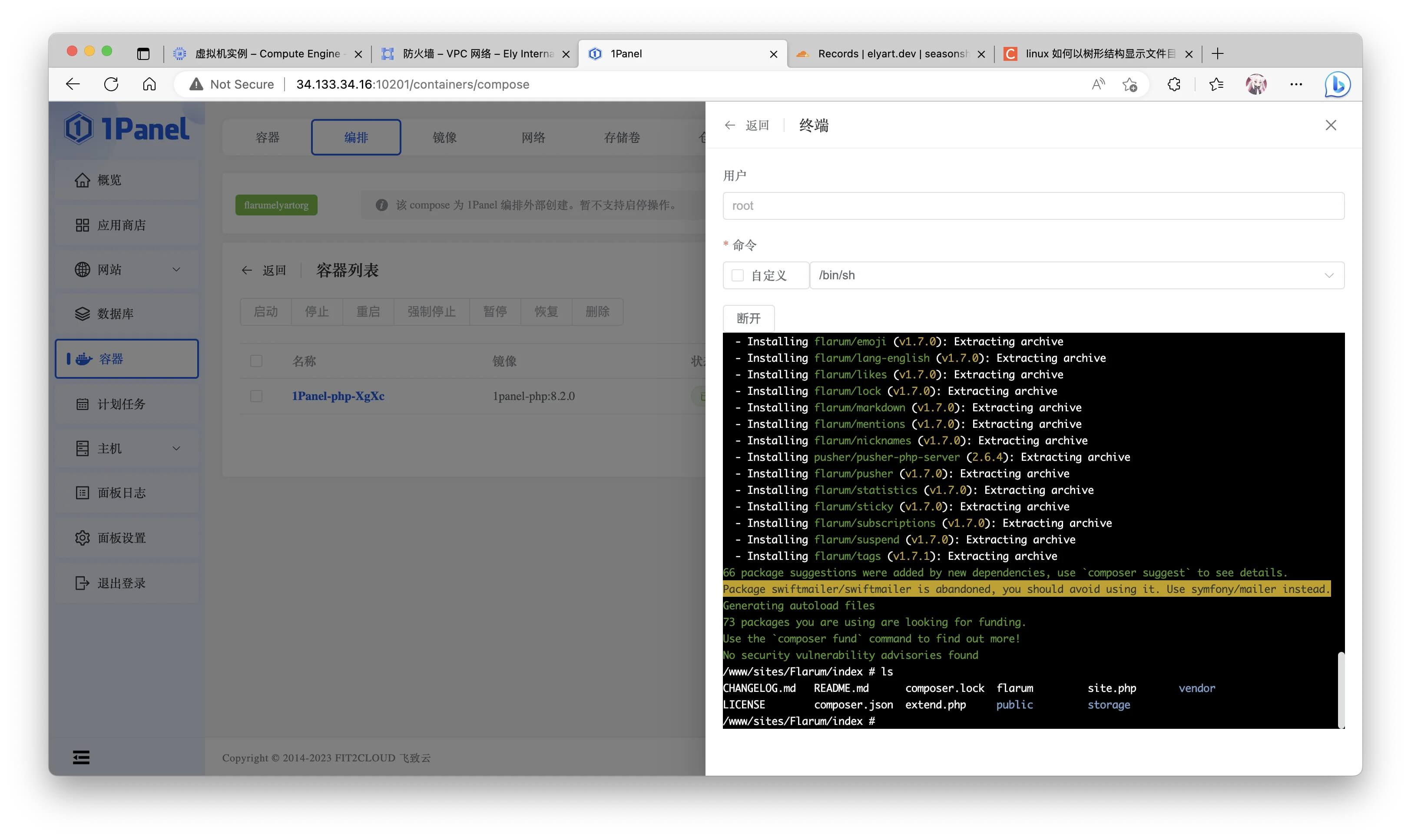Open 面板日志 panel logs in sidebar

point(127,493)
